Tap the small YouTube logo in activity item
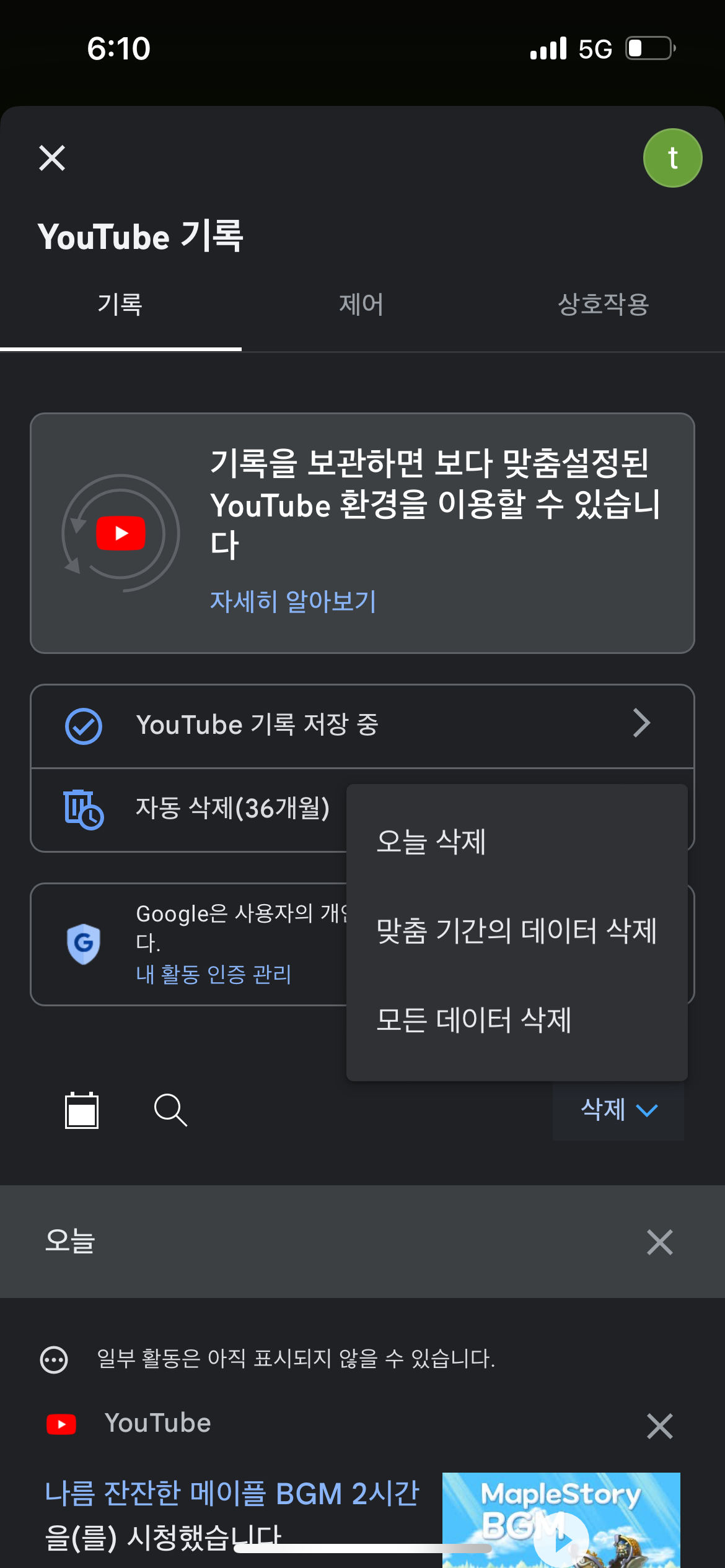The image size is (725, 1568). pos(61,1424)
